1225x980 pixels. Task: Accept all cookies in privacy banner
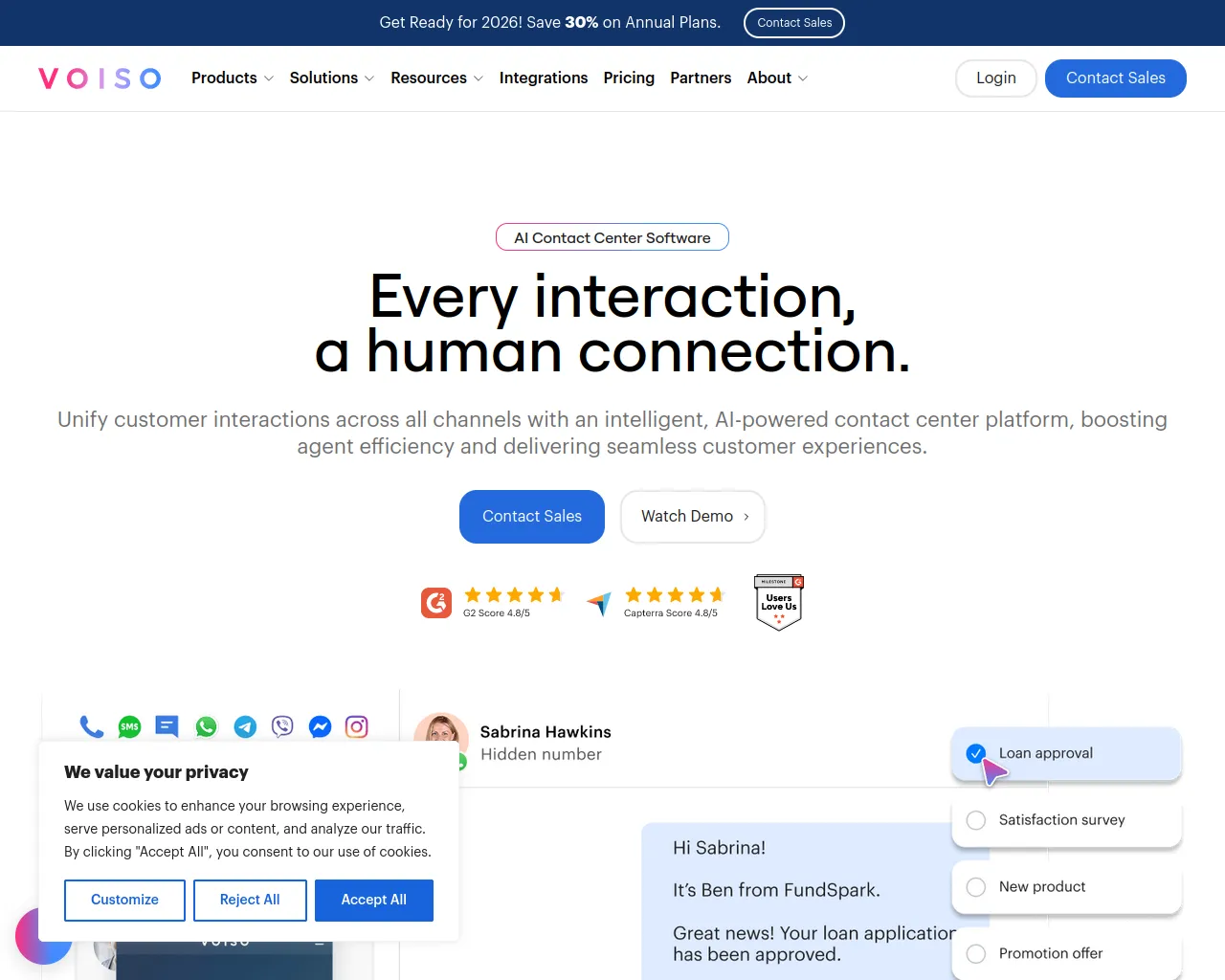373,901
